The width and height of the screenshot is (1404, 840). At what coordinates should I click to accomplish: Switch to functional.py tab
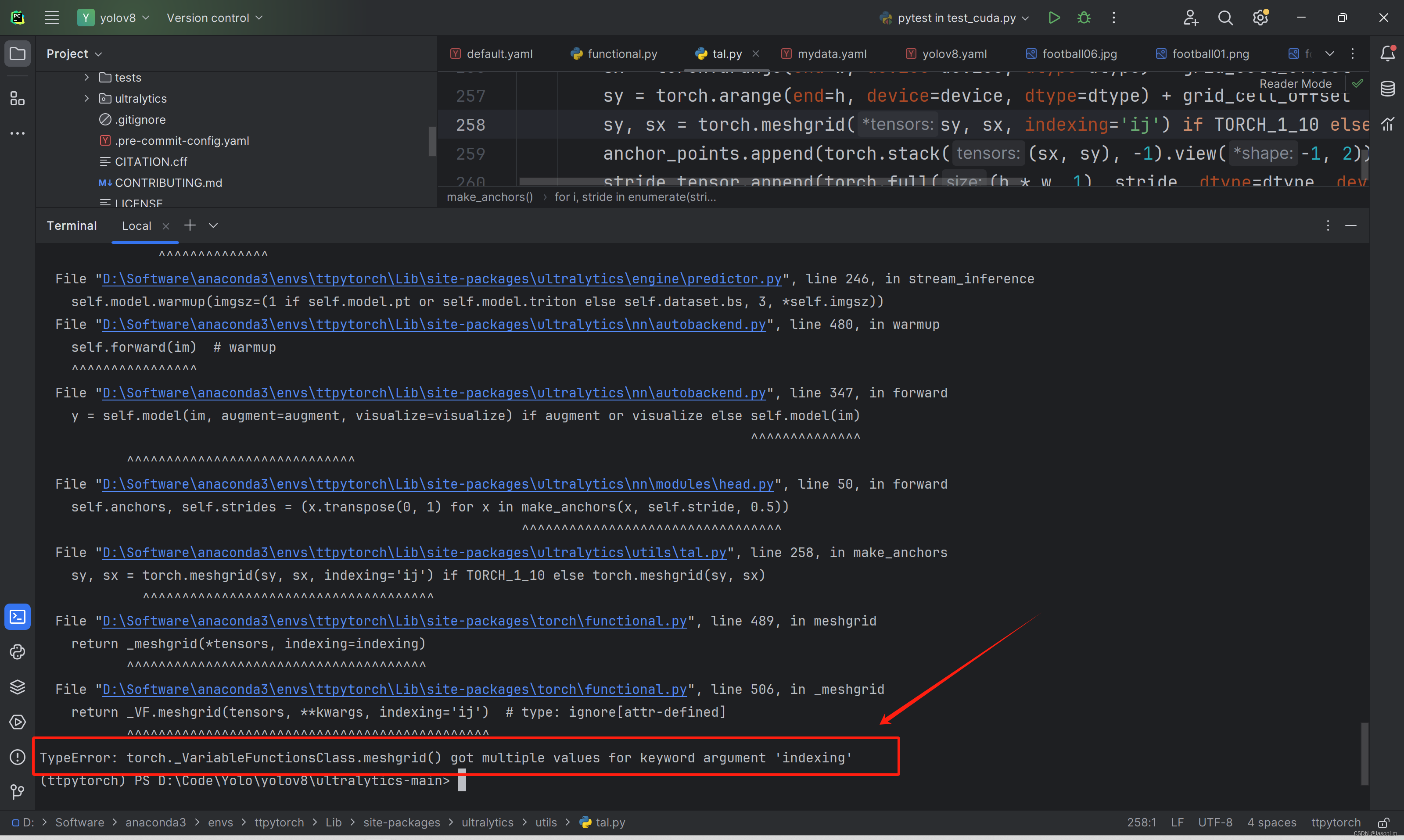pos(614,53)
